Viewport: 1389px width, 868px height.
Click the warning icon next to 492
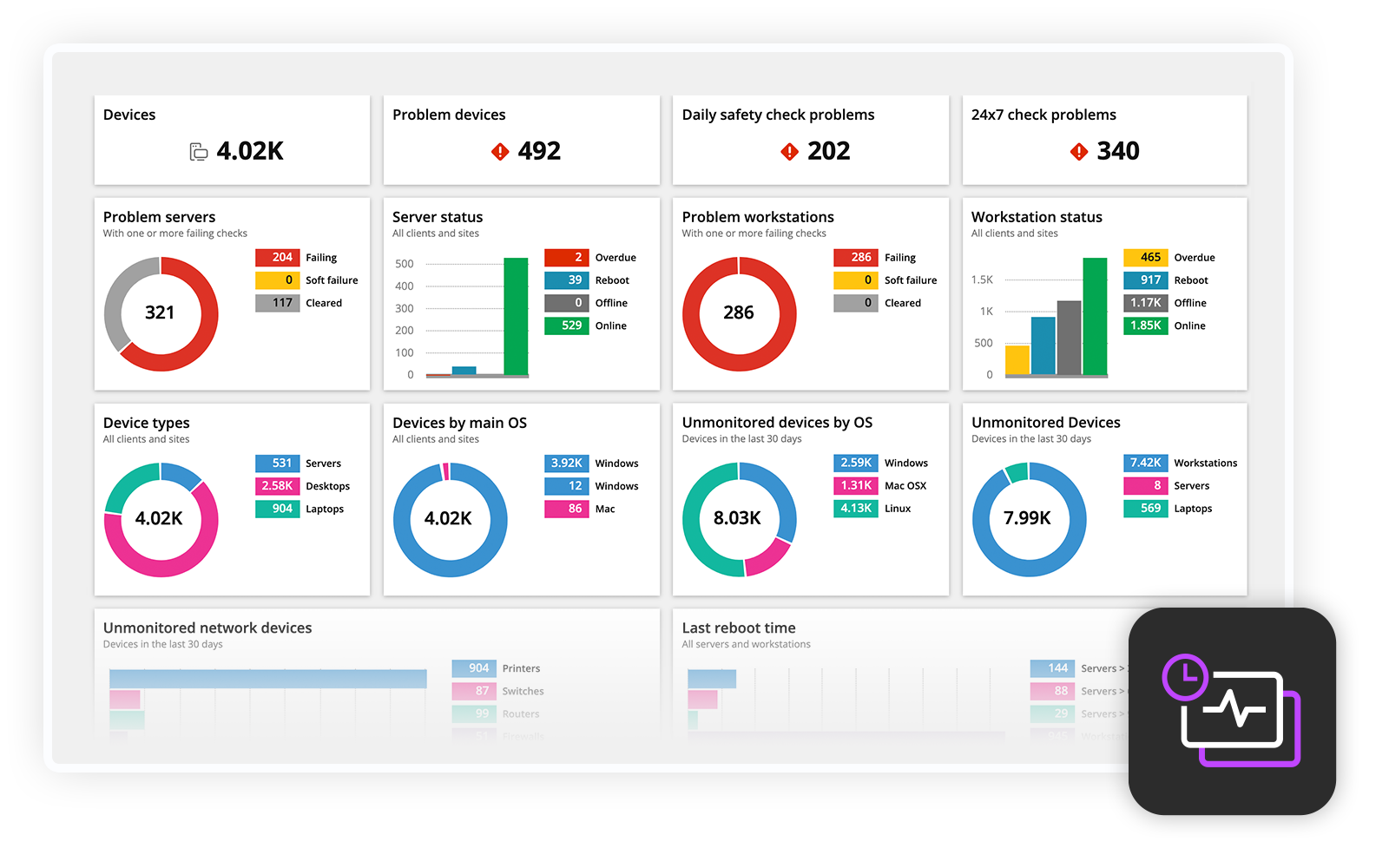point(500,152)
